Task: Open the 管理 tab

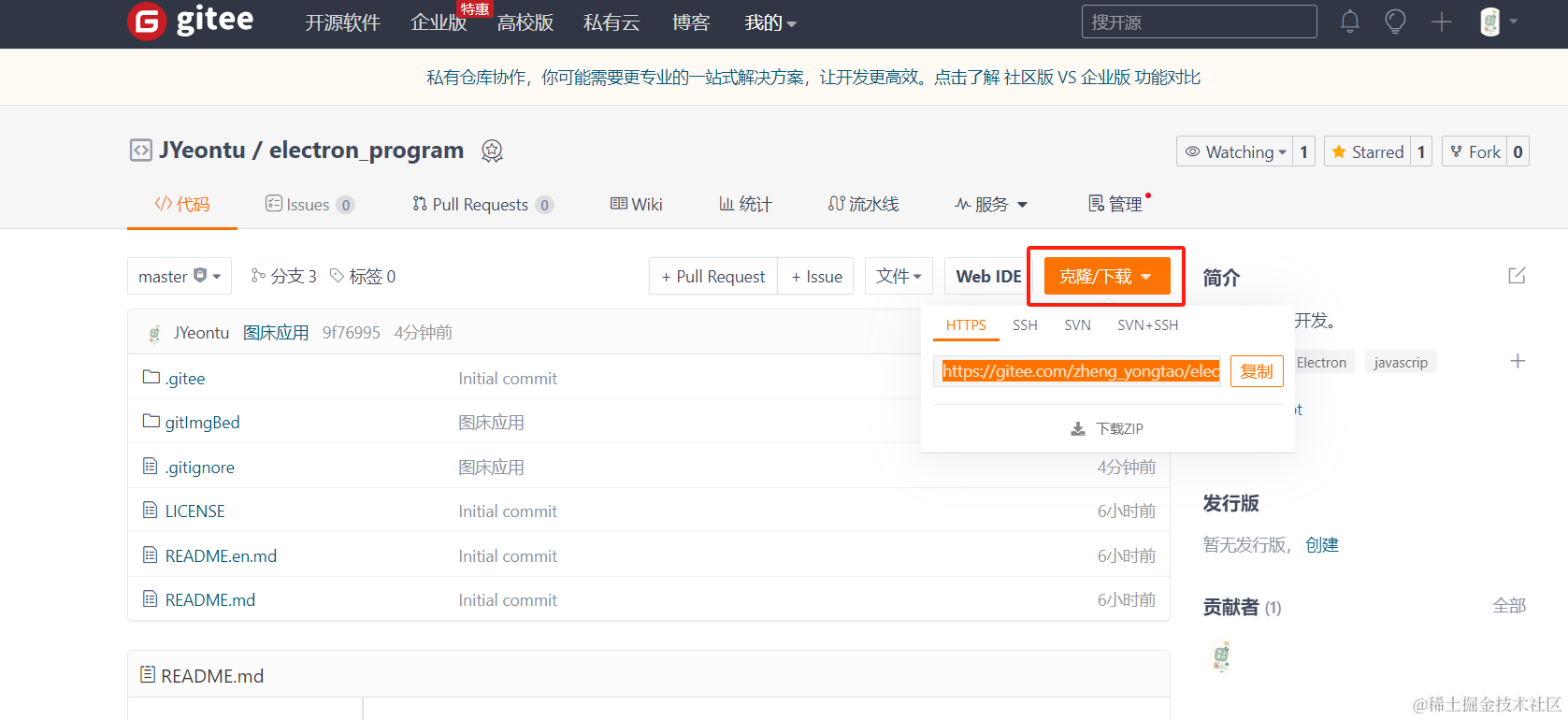Action: pos(1115,204)
